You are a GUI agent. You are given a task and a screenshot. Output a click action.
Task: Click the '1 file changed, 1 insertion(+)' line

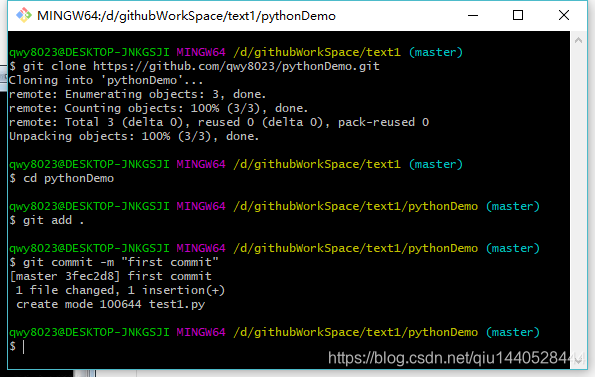click(x=120, y=291)
